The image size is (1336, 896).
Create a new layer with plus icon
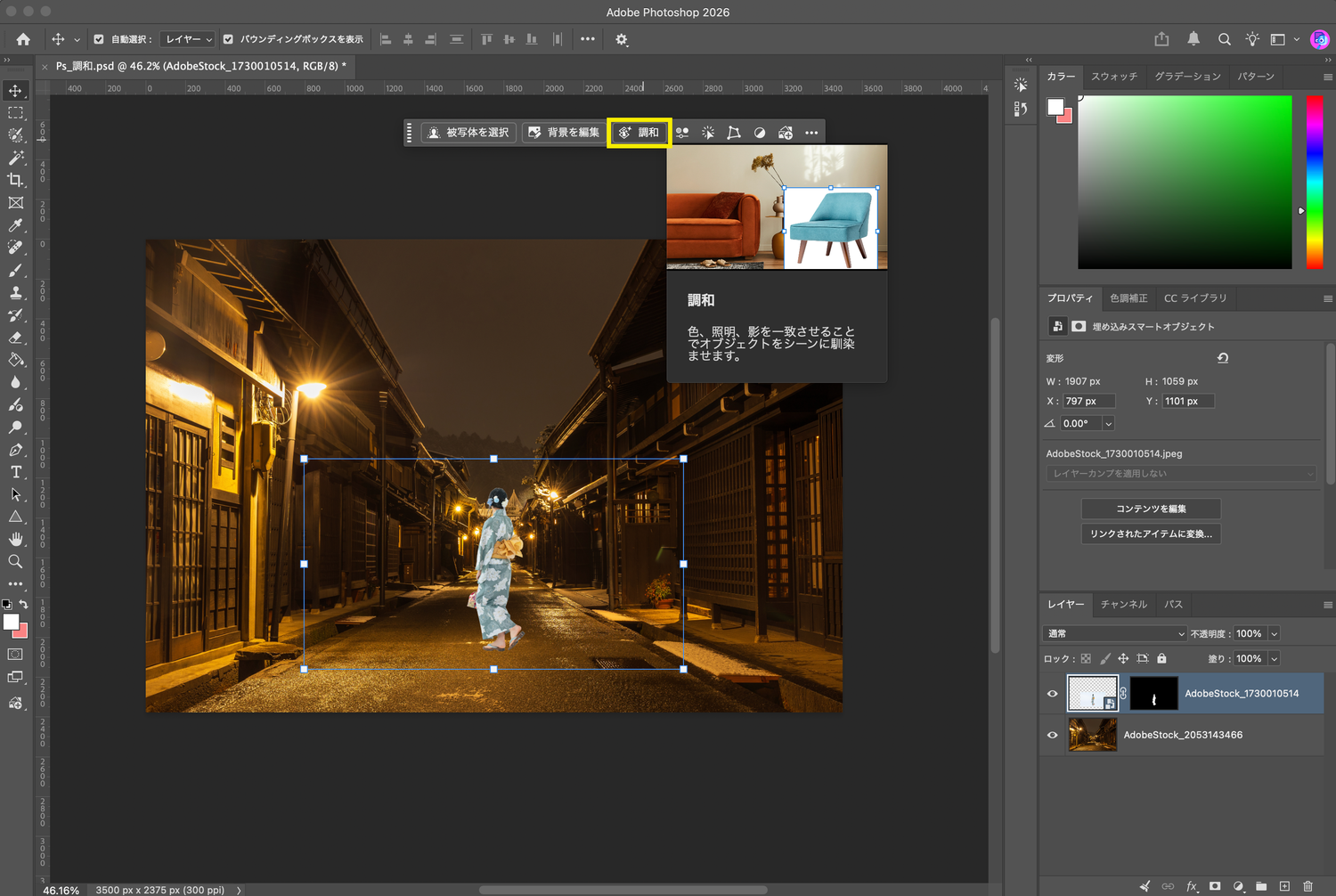click(x=1284, y=886)
